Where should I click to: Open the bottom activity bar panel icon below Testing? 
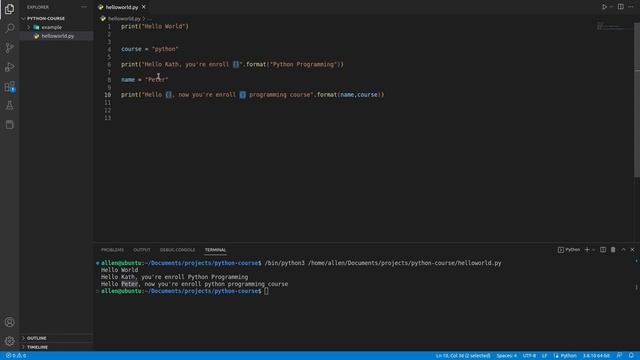pos(9,124)
